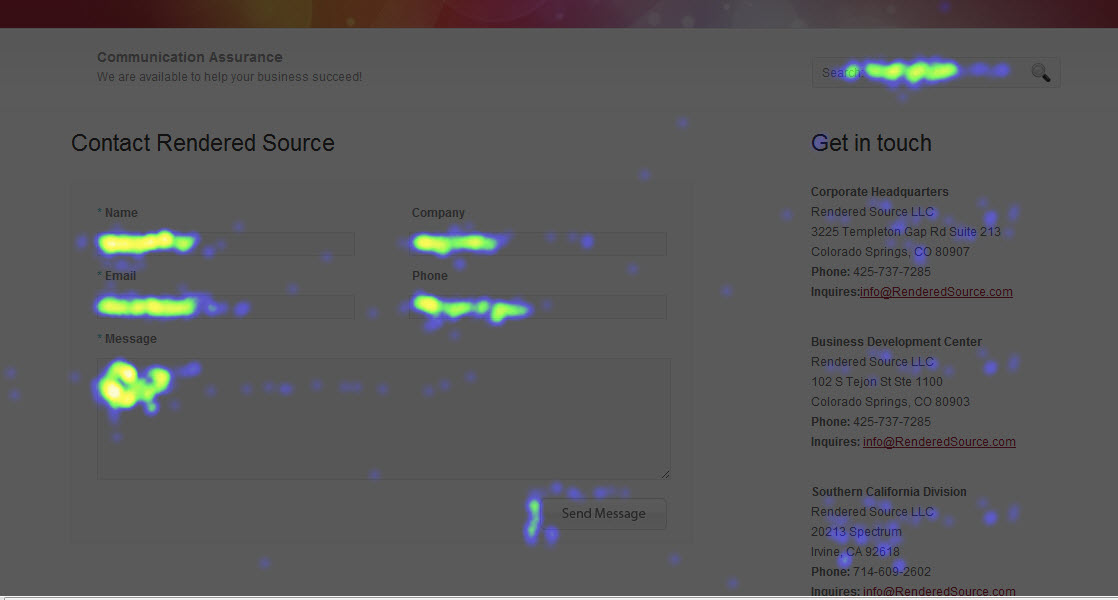
Task: Click the Get in touch heading
Action: click(871, 143)
